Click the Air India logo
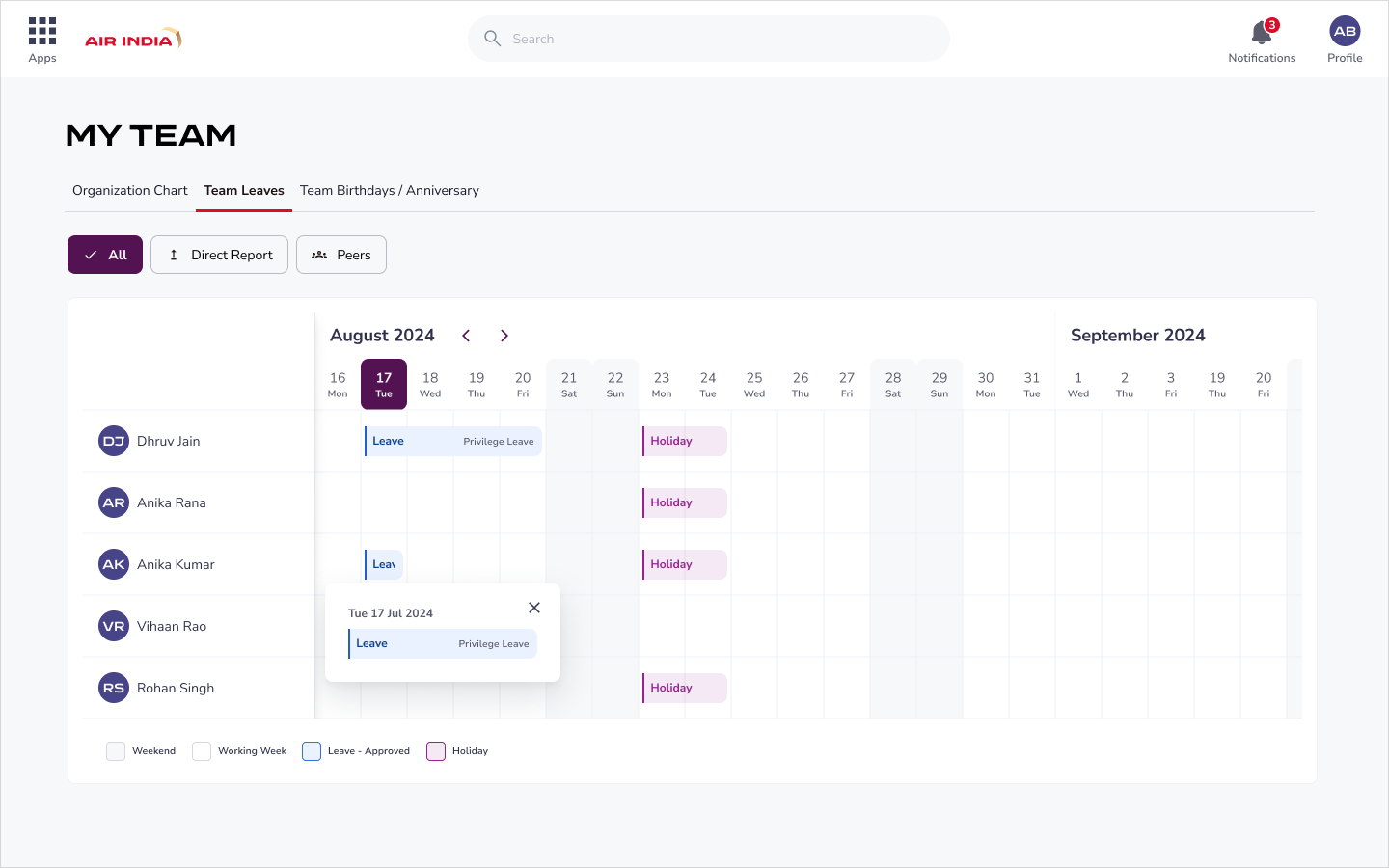The height and width of the screenshot is (868, 1389). (x=133, y=39)
